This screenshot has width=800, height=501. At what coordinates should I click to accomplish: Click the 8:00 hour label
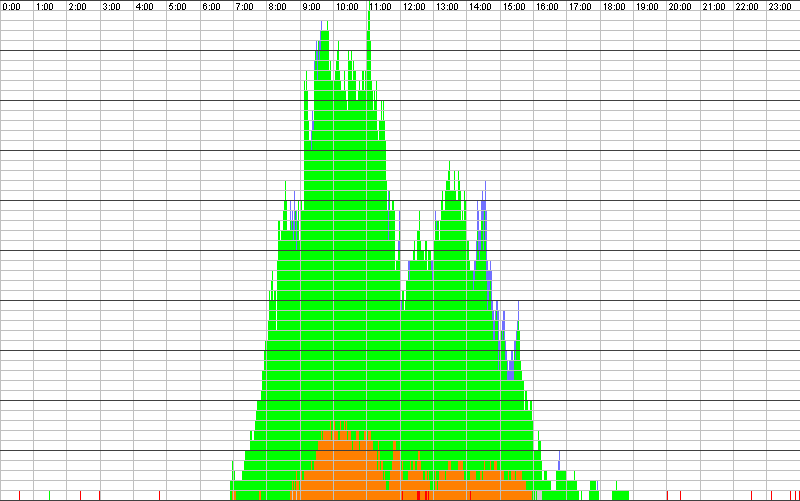(x=278, y=7)
